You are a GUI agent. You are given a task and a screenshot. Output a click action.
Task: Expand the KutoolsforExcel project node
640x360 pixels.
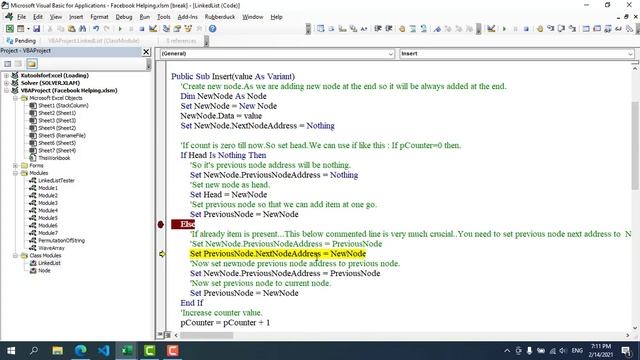pos(6,76)
